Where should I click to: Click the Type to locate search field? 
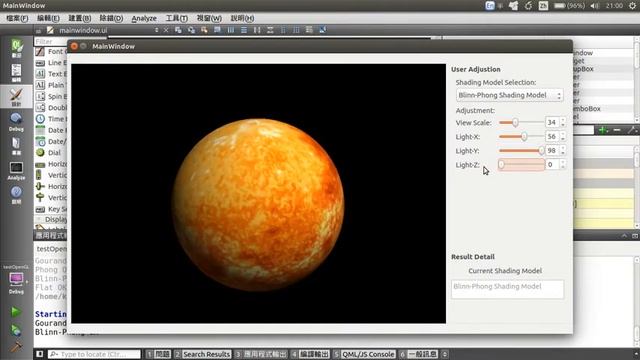(95, 354)
